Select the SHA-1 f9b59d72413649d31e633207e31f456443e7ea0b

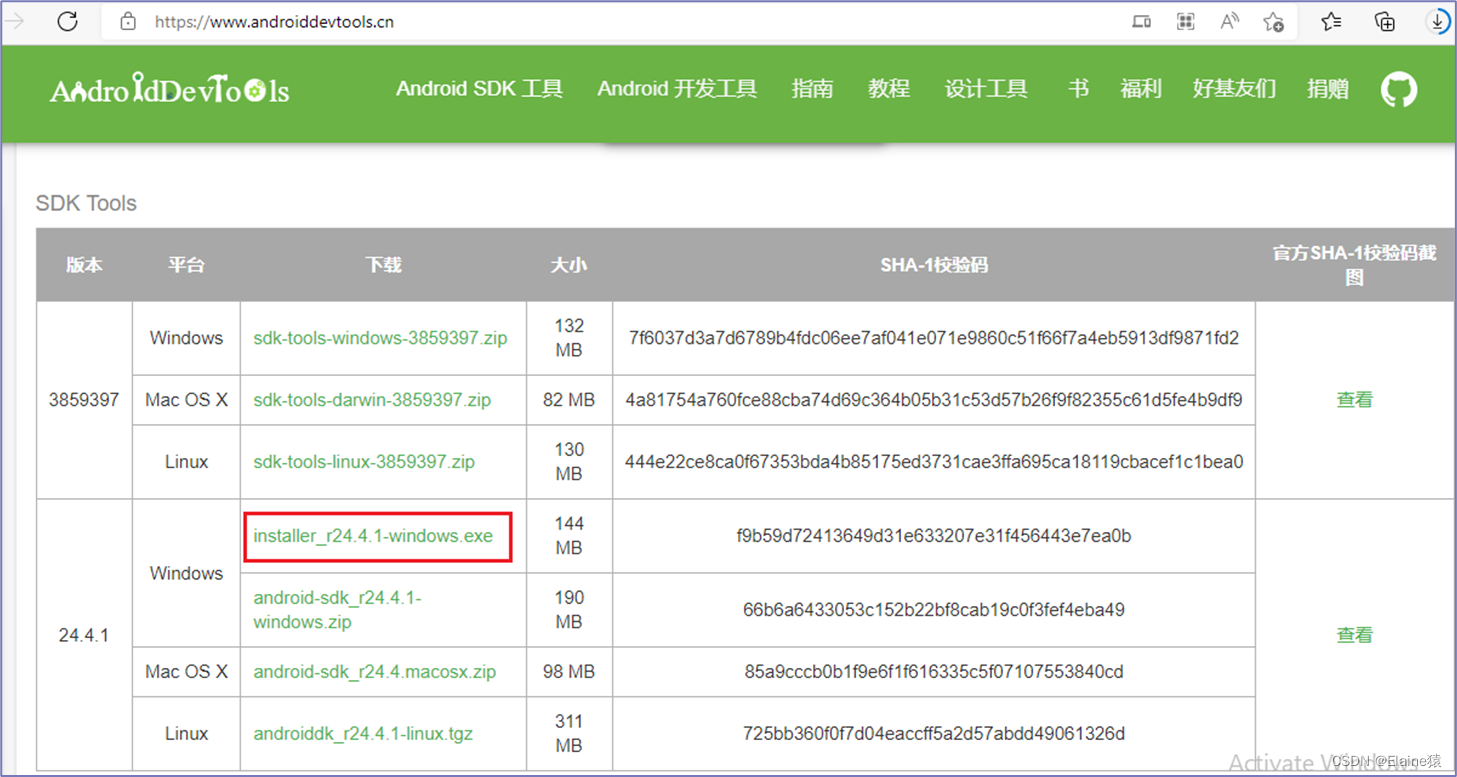[934, 536]
